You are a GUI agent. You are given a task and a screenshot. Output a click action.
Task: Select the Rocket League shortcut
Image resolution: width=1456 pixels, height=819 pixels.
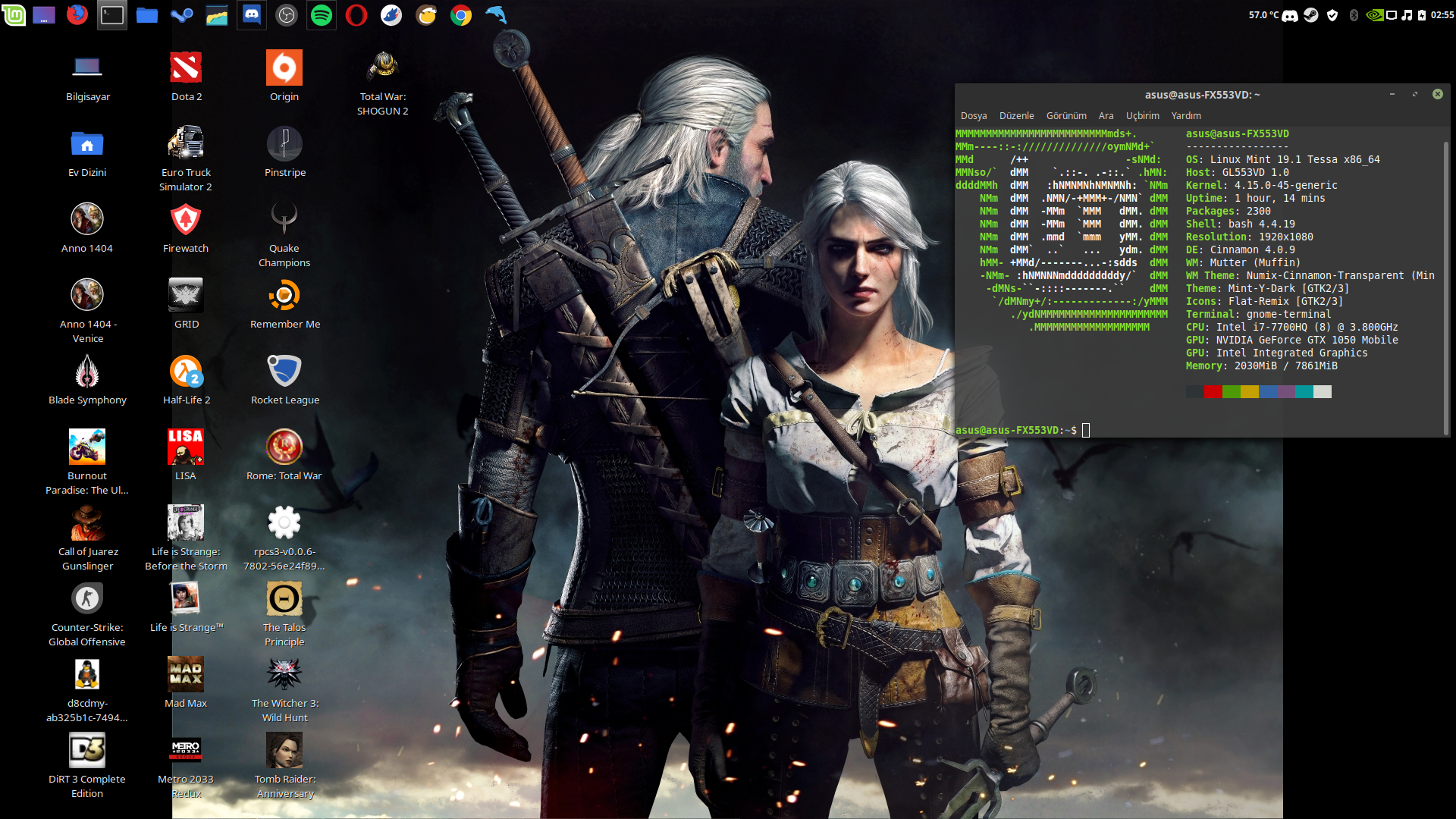[284, 379]
